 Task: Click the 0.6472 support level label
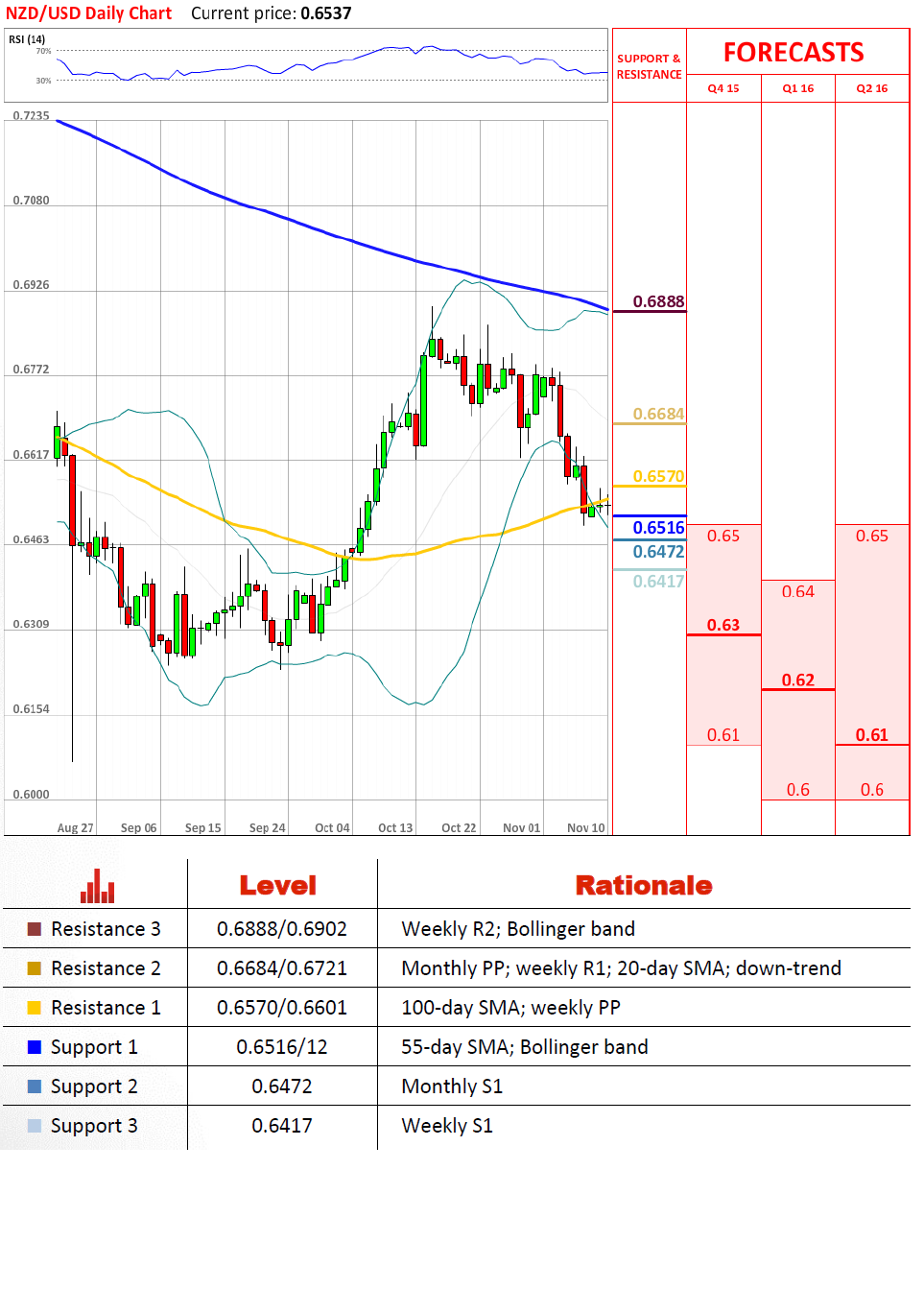658,551
